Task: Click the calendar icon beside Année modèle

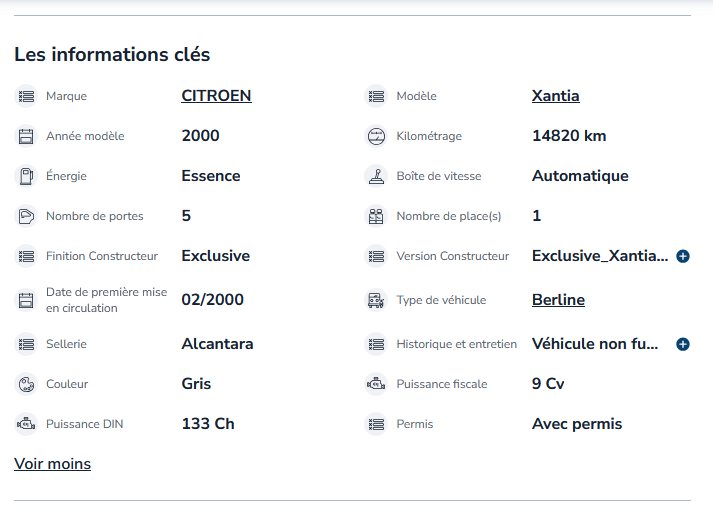Action: 26,136
